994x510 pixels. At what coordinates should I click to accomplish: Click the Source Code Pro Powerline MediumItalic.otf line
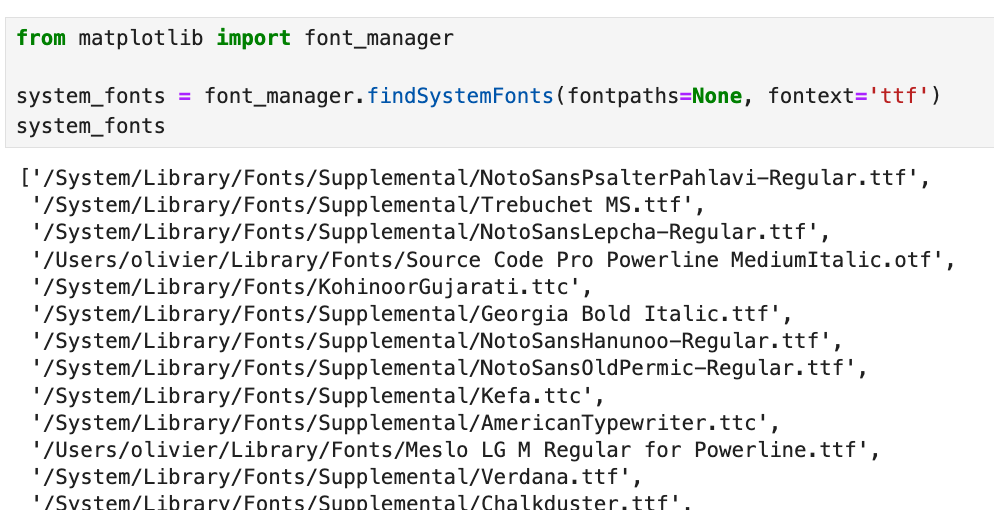(x=494, y=260)
